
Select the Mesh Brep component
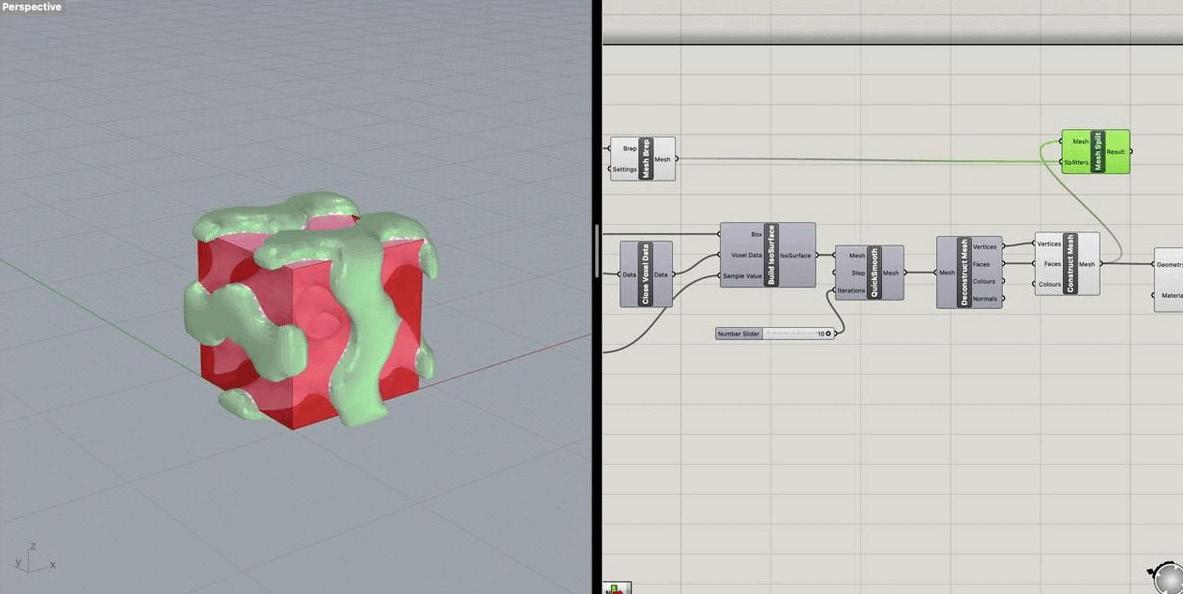pos(645,159)
